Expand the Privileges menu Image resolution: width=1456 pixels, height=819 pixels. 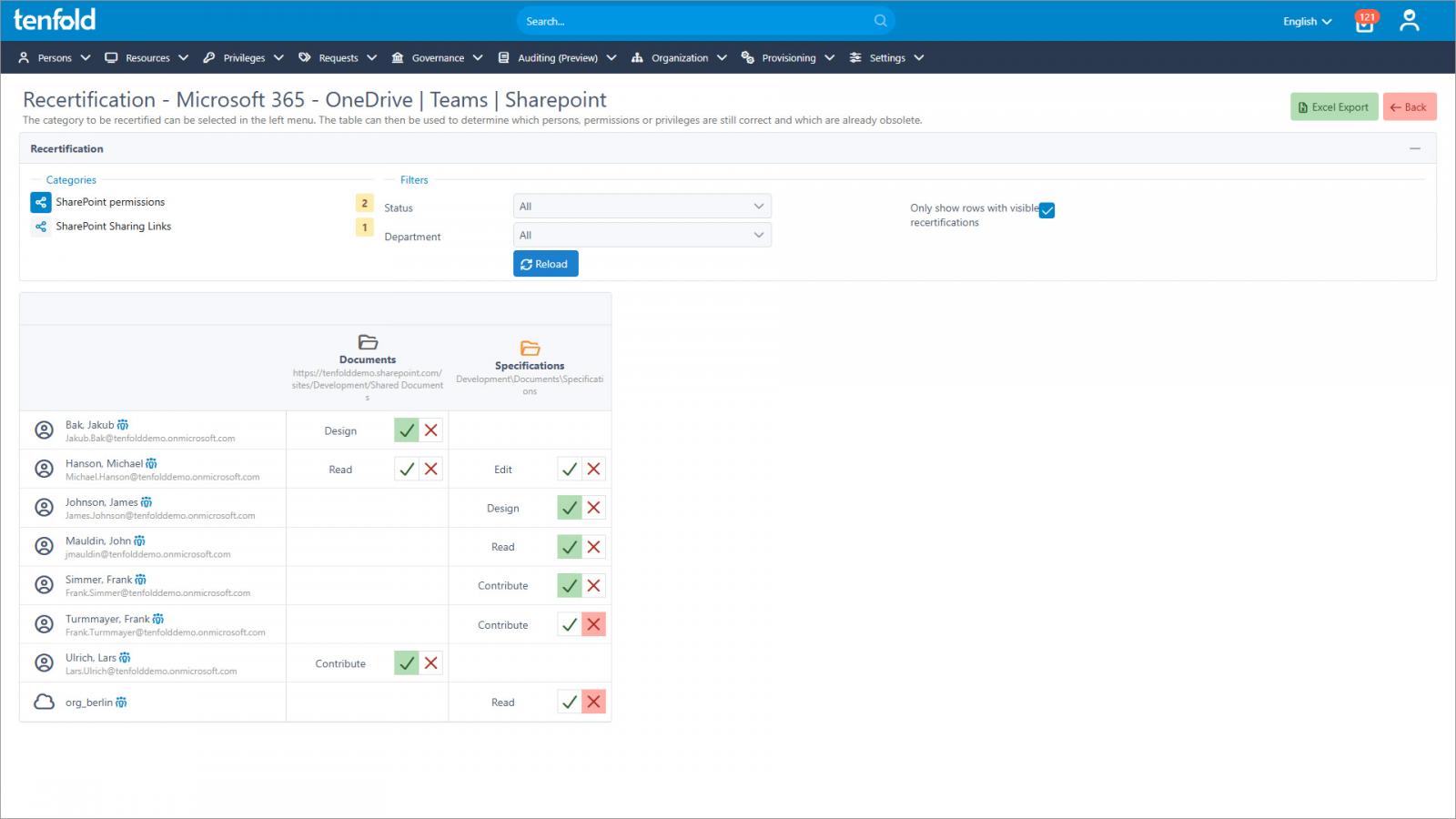pyautogui.click(x=244, y=57)
